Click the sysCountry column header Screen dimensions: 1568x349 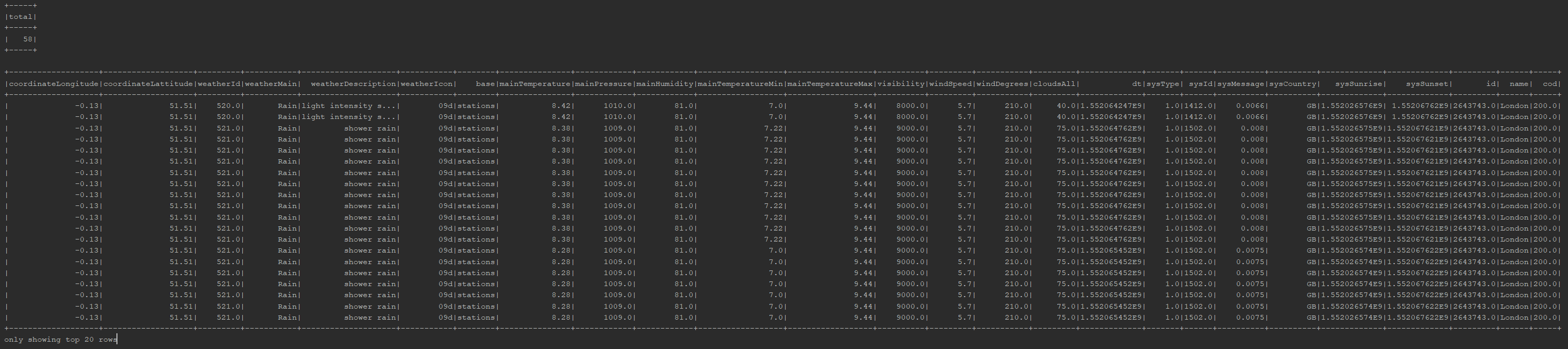click(1293, 84)
